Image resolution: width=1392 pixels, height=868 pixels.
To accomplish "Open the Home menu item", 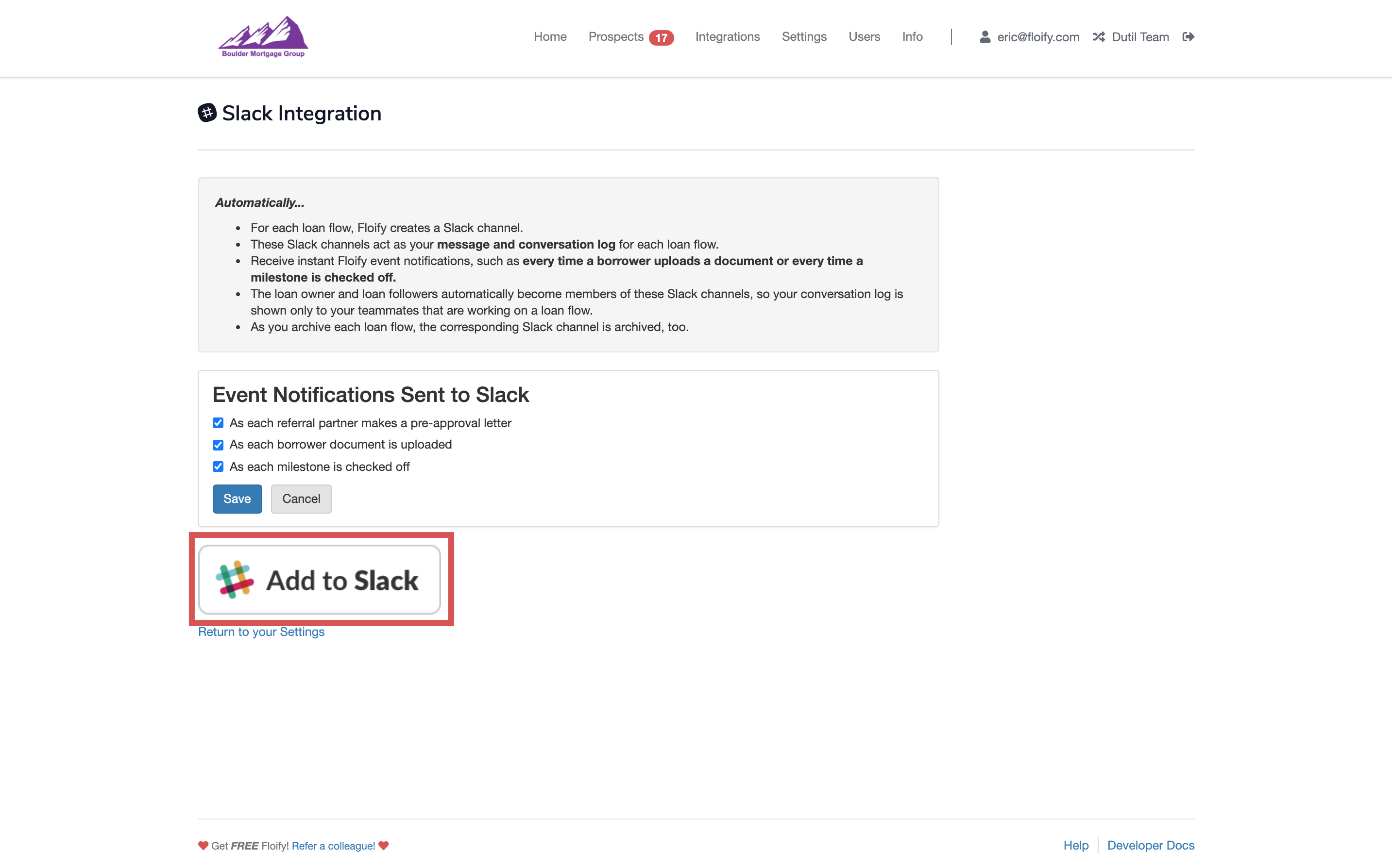I will 550,37.
